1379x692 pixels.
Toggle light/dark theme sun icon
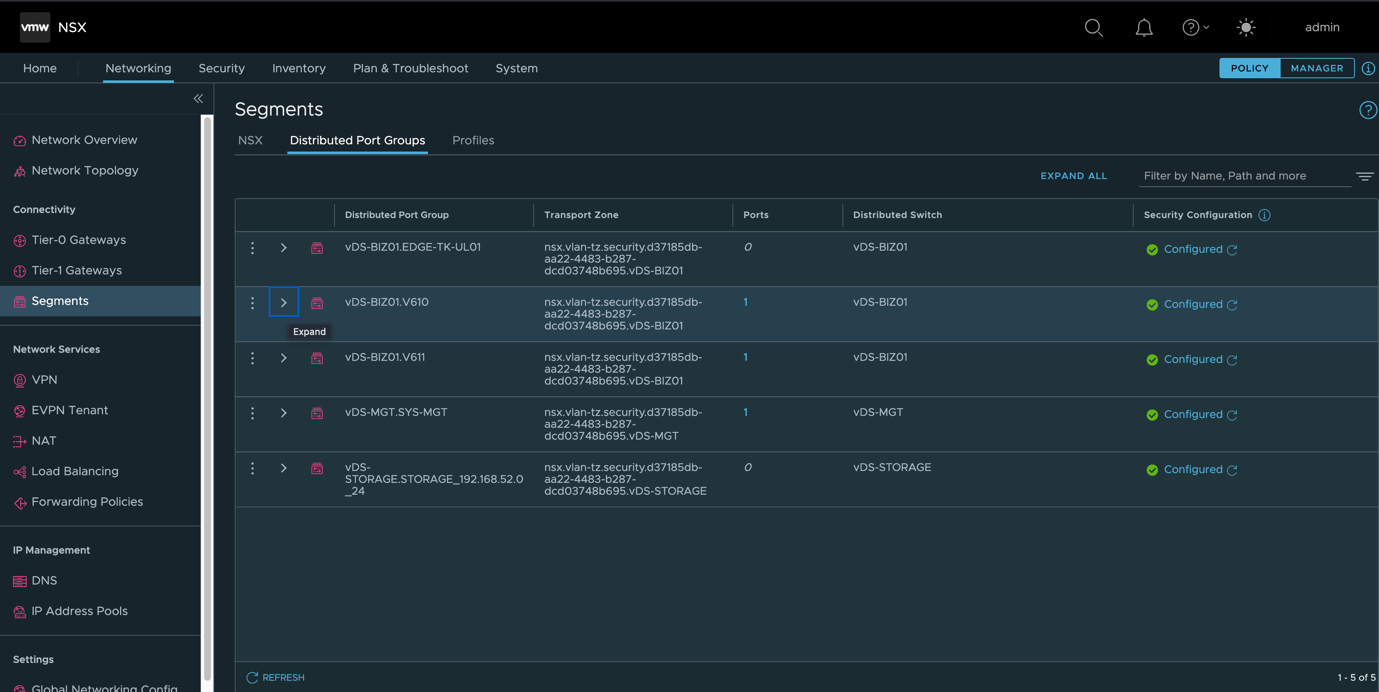coord(1246,28)
